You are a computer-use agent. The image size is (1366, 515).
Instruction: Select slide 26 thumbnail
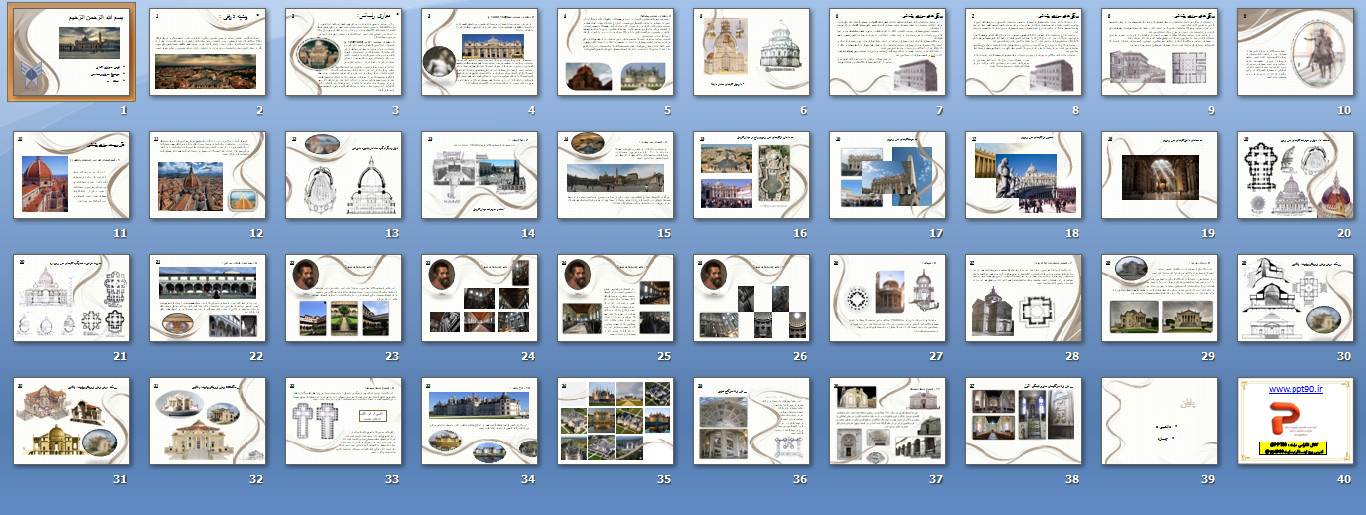(x=751, y=298)
